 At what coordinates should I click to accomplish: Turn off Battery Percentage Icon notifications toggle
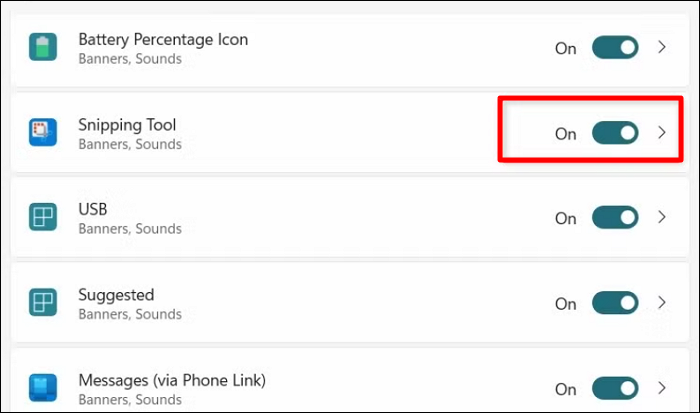615,47
